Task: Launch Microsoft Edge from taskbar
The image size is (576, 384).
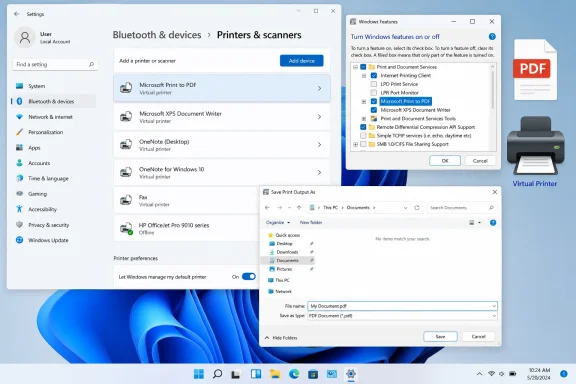Action: click(294, 374)
